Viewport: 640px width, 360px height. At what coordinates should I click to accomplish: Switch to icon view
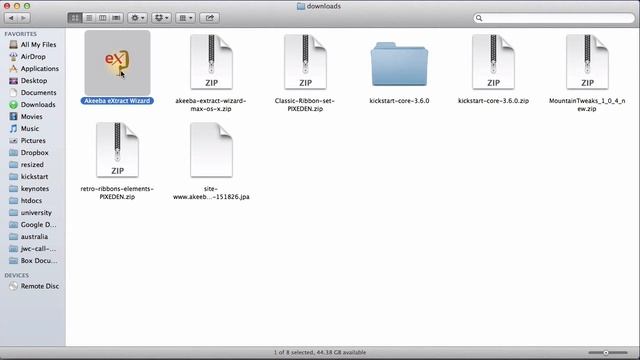pyautogui.click(x=75, y=18)
